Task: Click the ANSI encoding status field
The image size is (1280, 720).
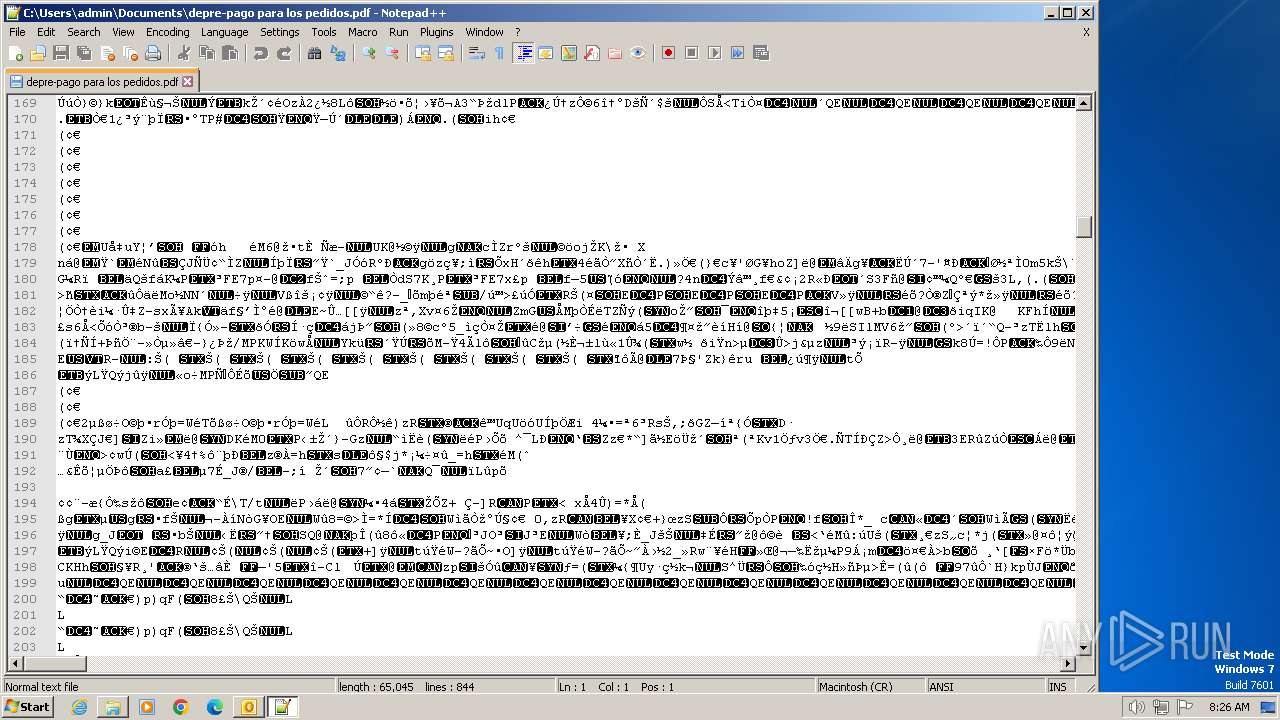Action: 985,687
